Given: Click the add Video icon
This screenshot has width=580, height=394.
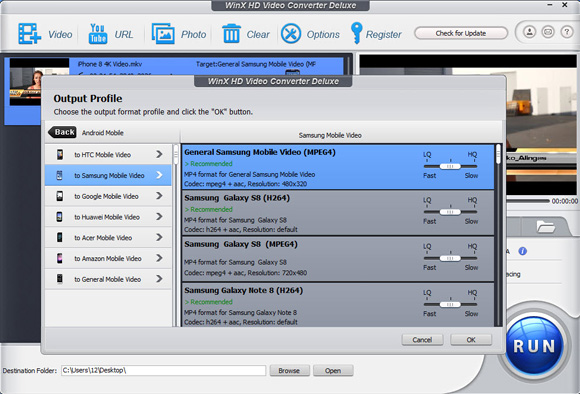Looking at the screenshot, I should 29,34.
